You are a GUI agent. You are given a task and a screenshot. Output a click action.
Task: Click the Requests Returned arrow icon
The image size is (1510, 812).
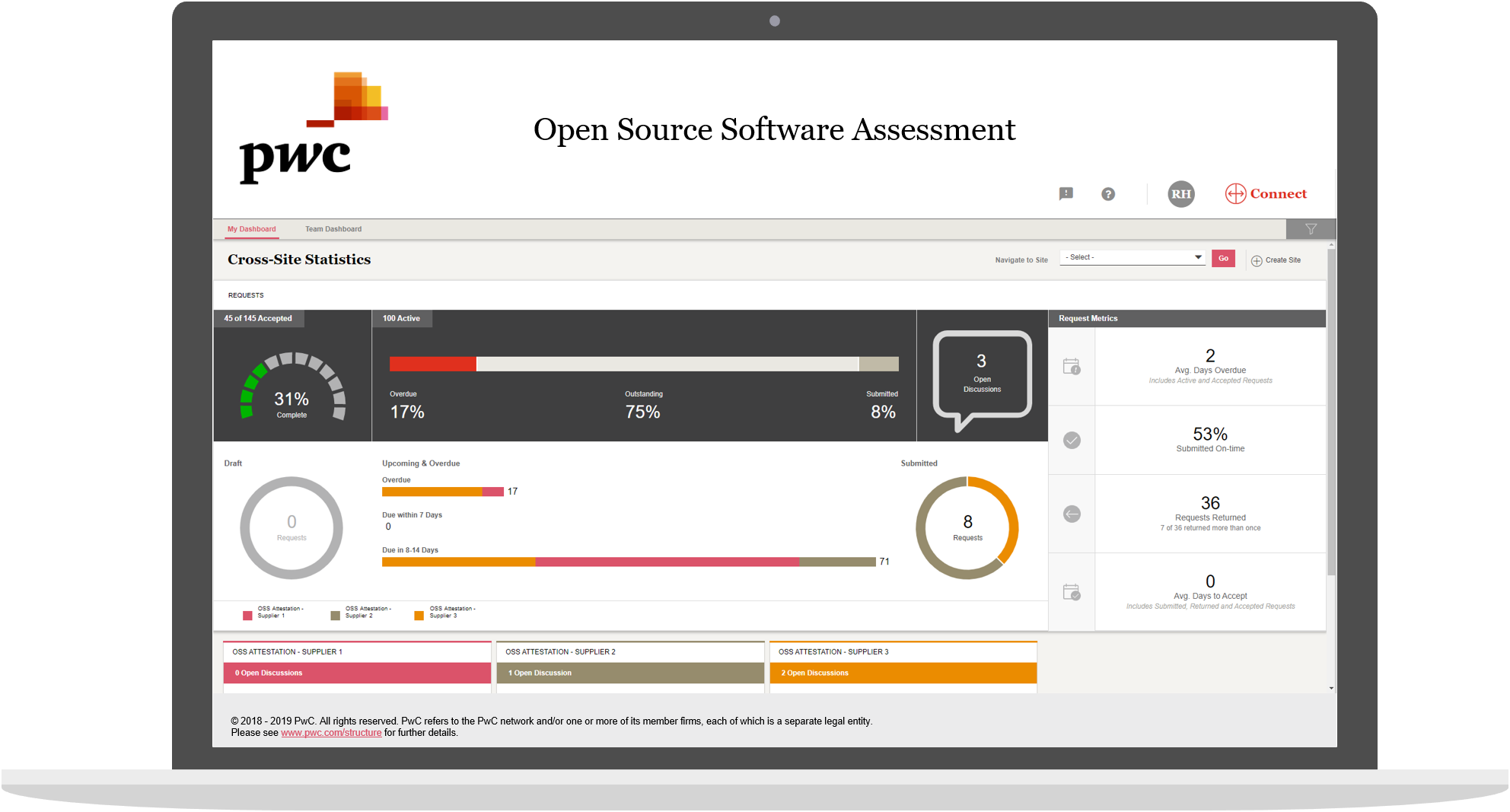(1072, 514)
